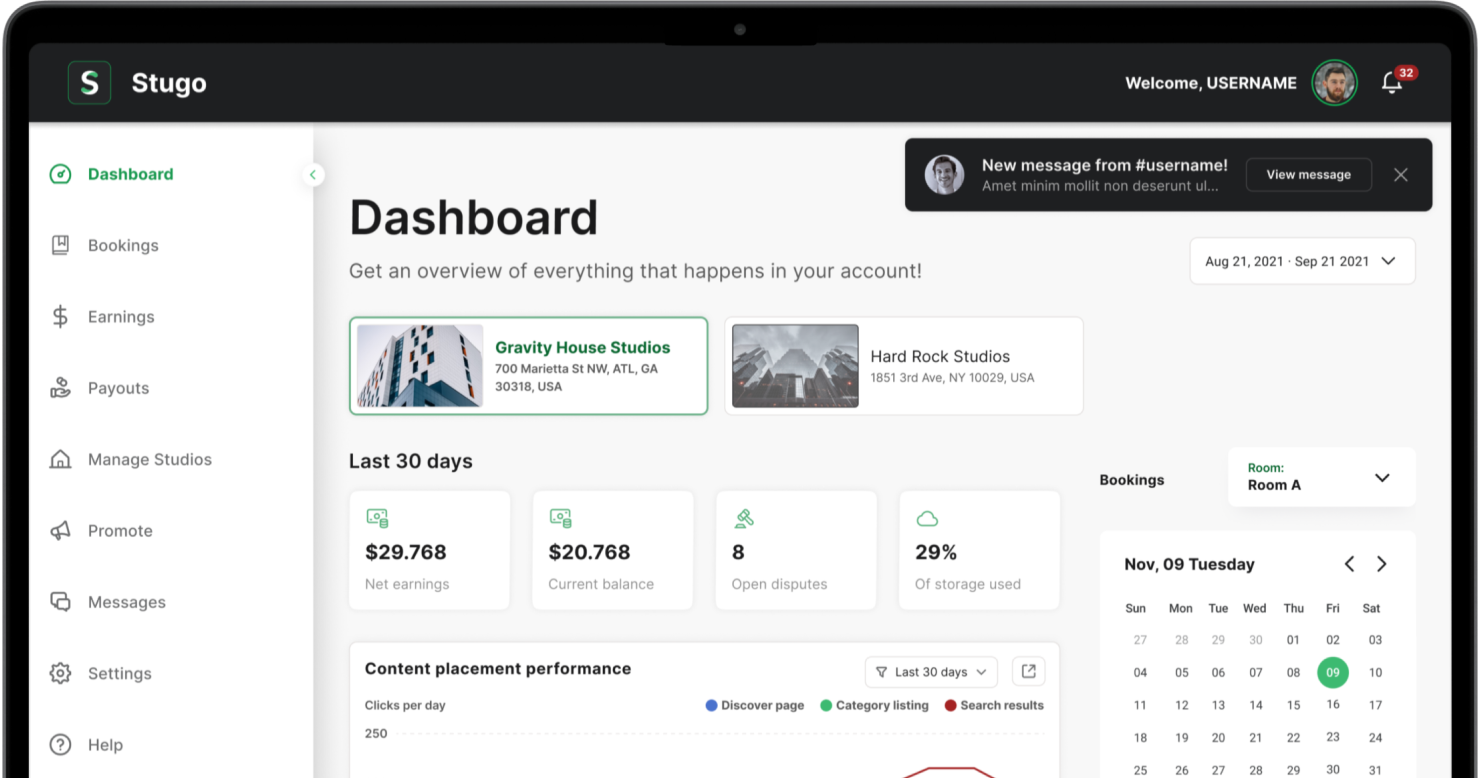
Task: Open the Last 30 days filter
Action: pos(930,672)
